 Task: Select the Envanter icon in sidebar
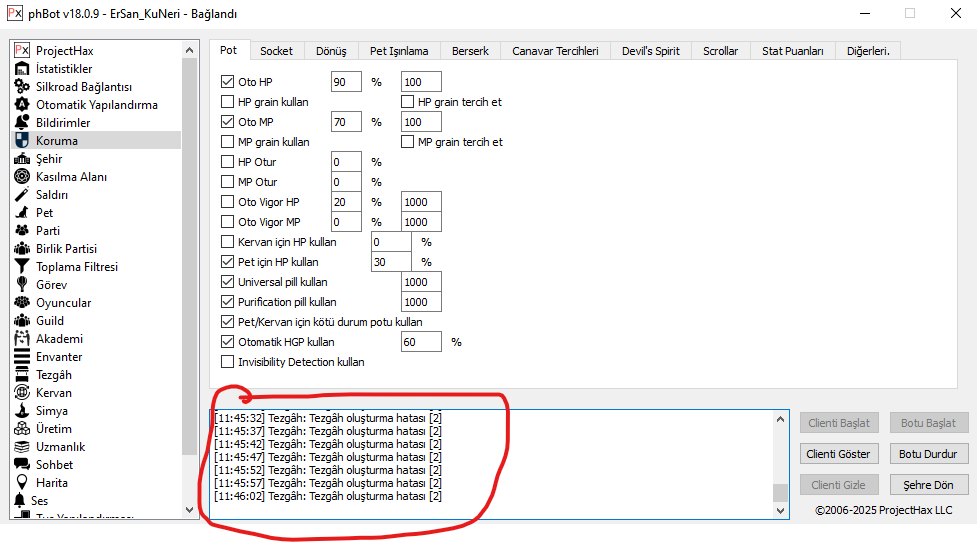tap(22, 357)
